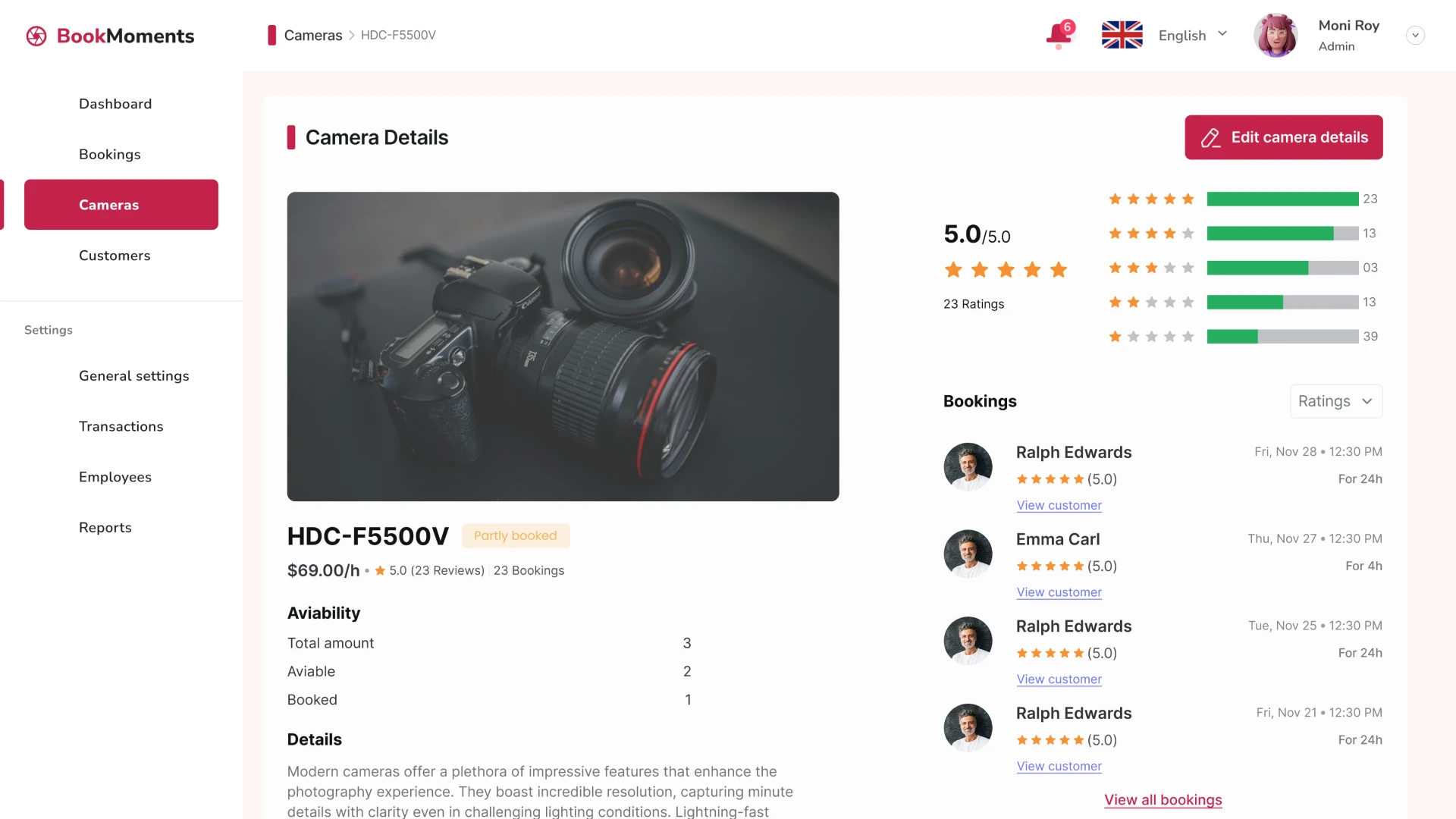
Task: Open the Ratings sort dropdown in Bookings
Action: point(1335,401)
